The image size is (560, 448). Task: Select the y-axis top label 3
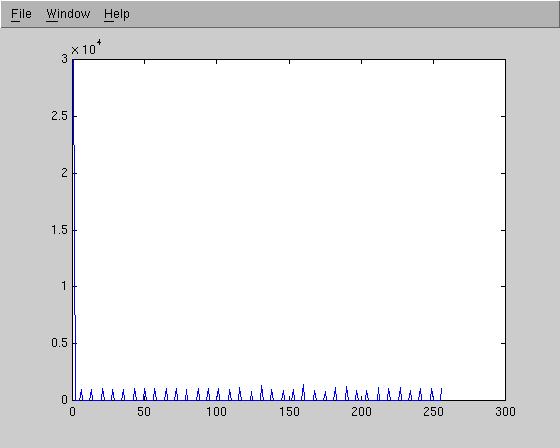click(x=64, y=59)
